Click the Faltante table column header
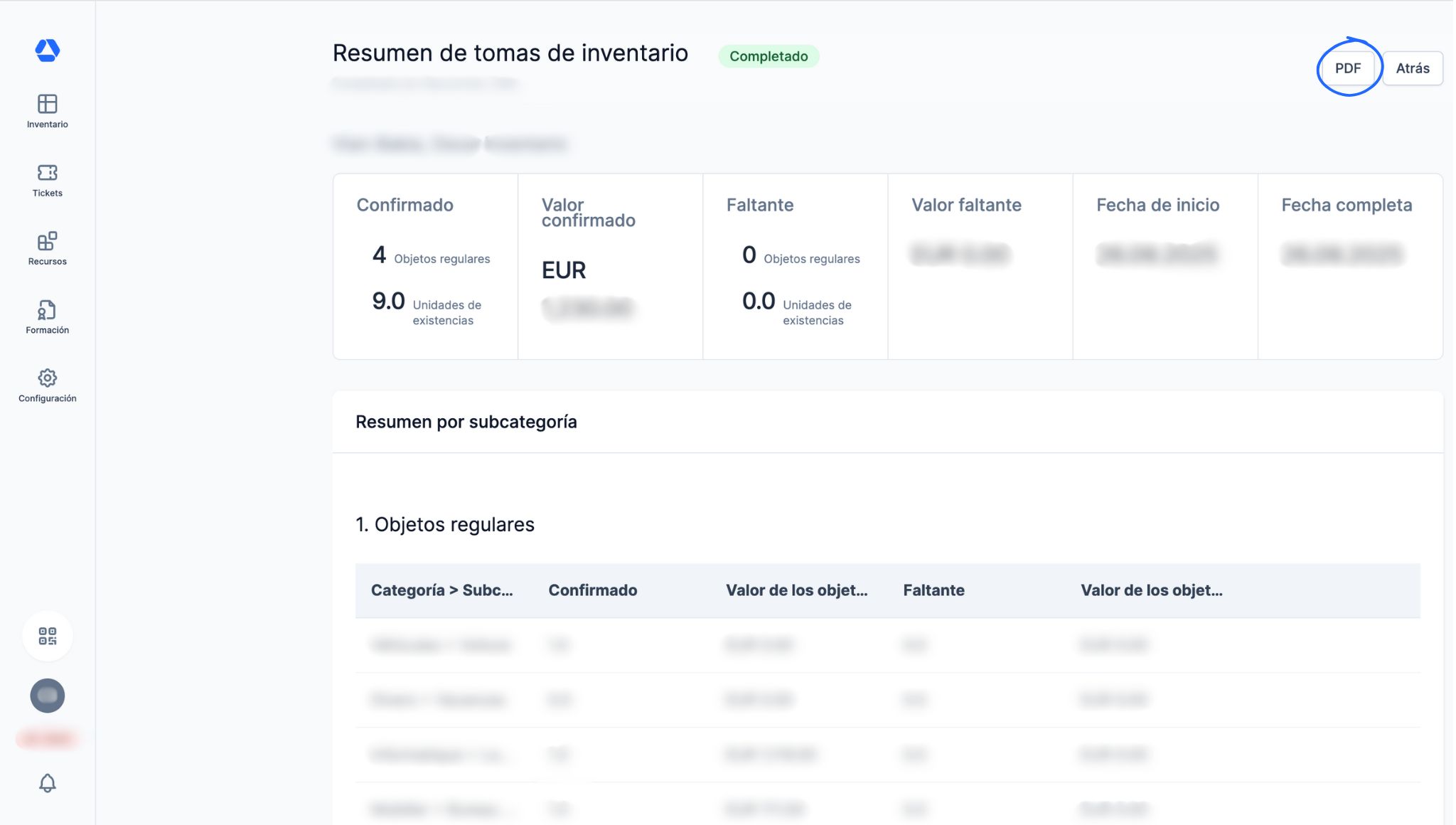 point(933,590)
